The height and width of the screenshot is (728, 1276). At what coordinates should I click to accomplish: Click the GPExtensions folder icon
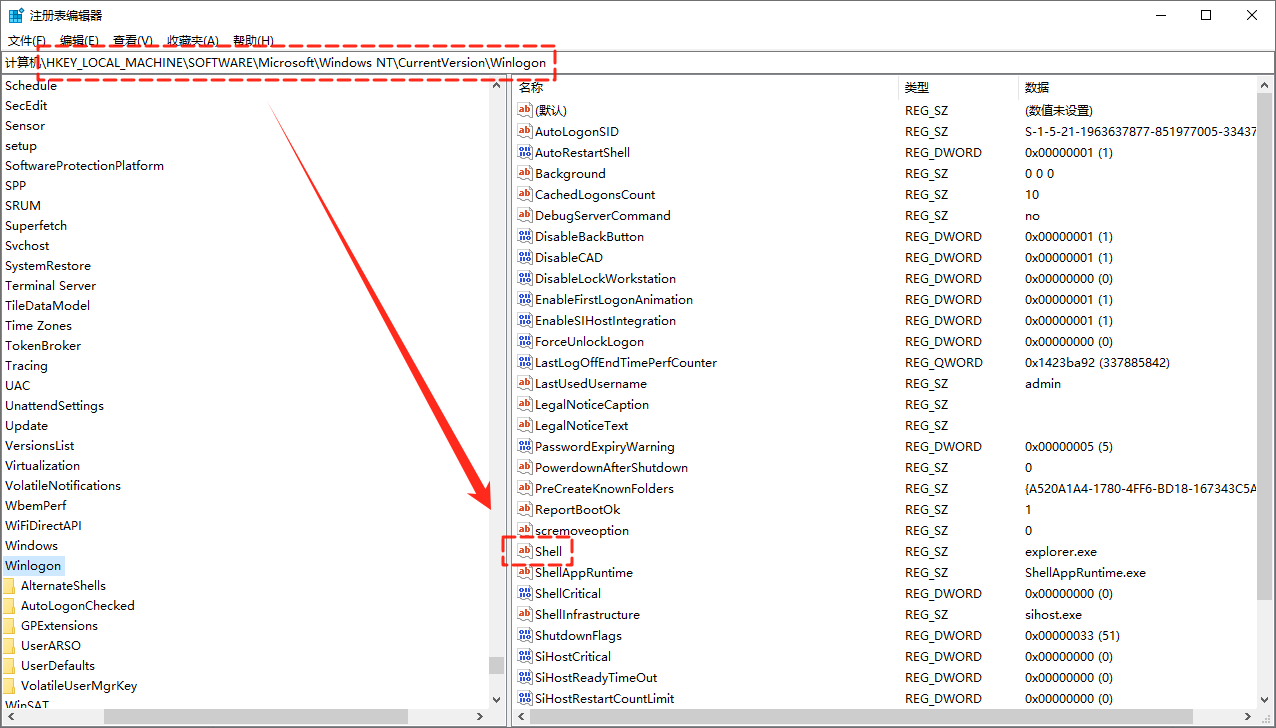(x=8, y=626)
